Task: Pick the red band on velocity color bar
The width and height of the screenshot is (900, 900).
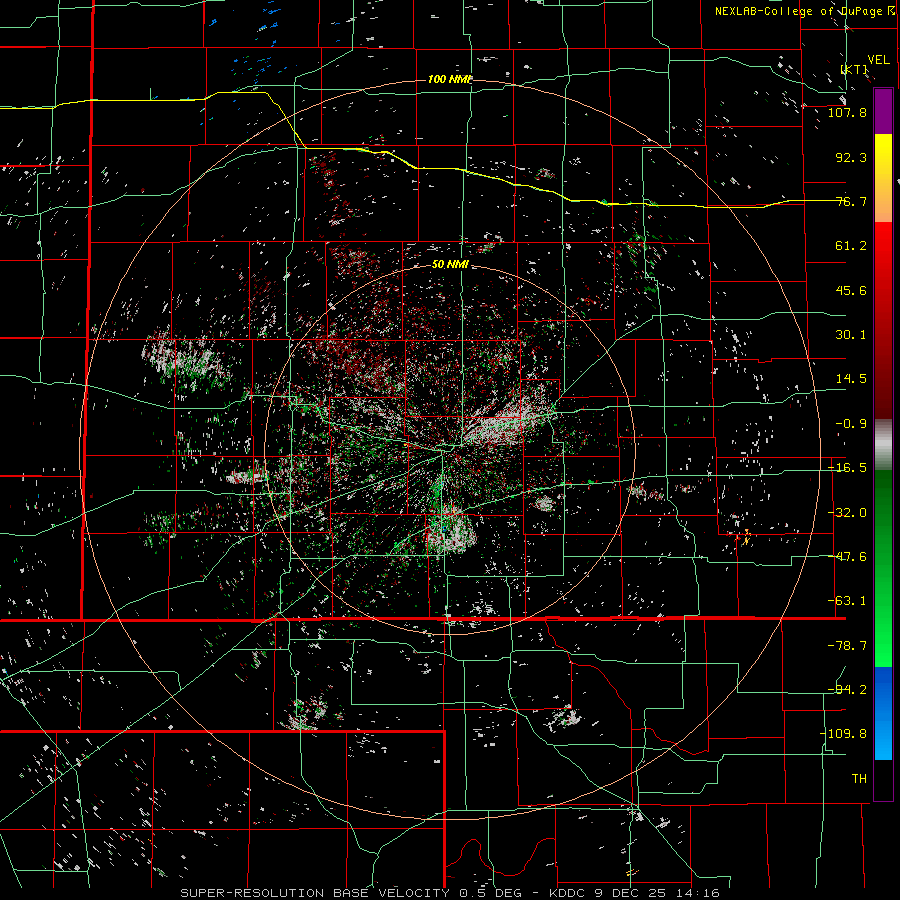Action: tap(883, 320)
